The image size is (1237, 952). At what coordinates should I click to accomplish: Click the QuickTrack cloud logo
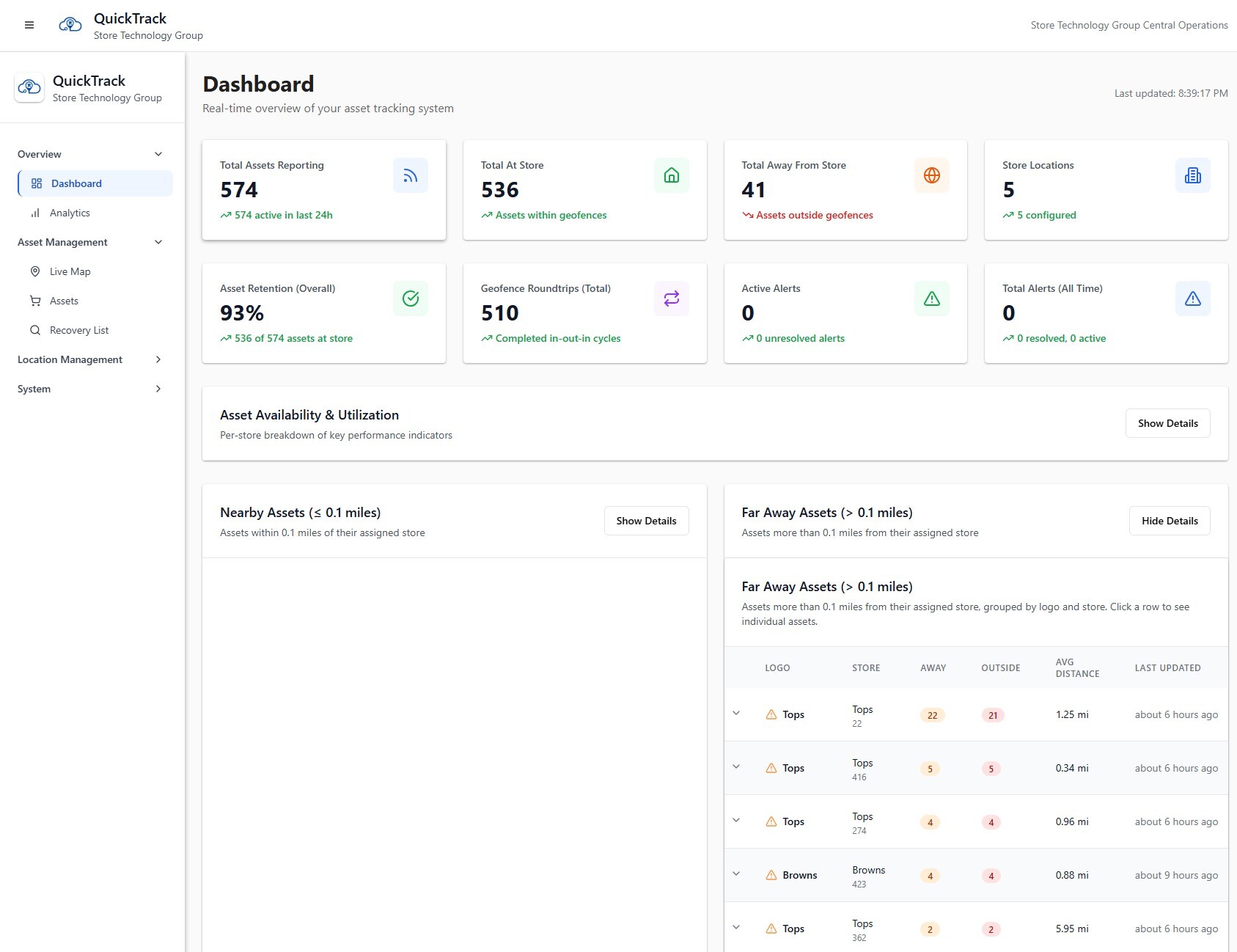coord(29,87)
